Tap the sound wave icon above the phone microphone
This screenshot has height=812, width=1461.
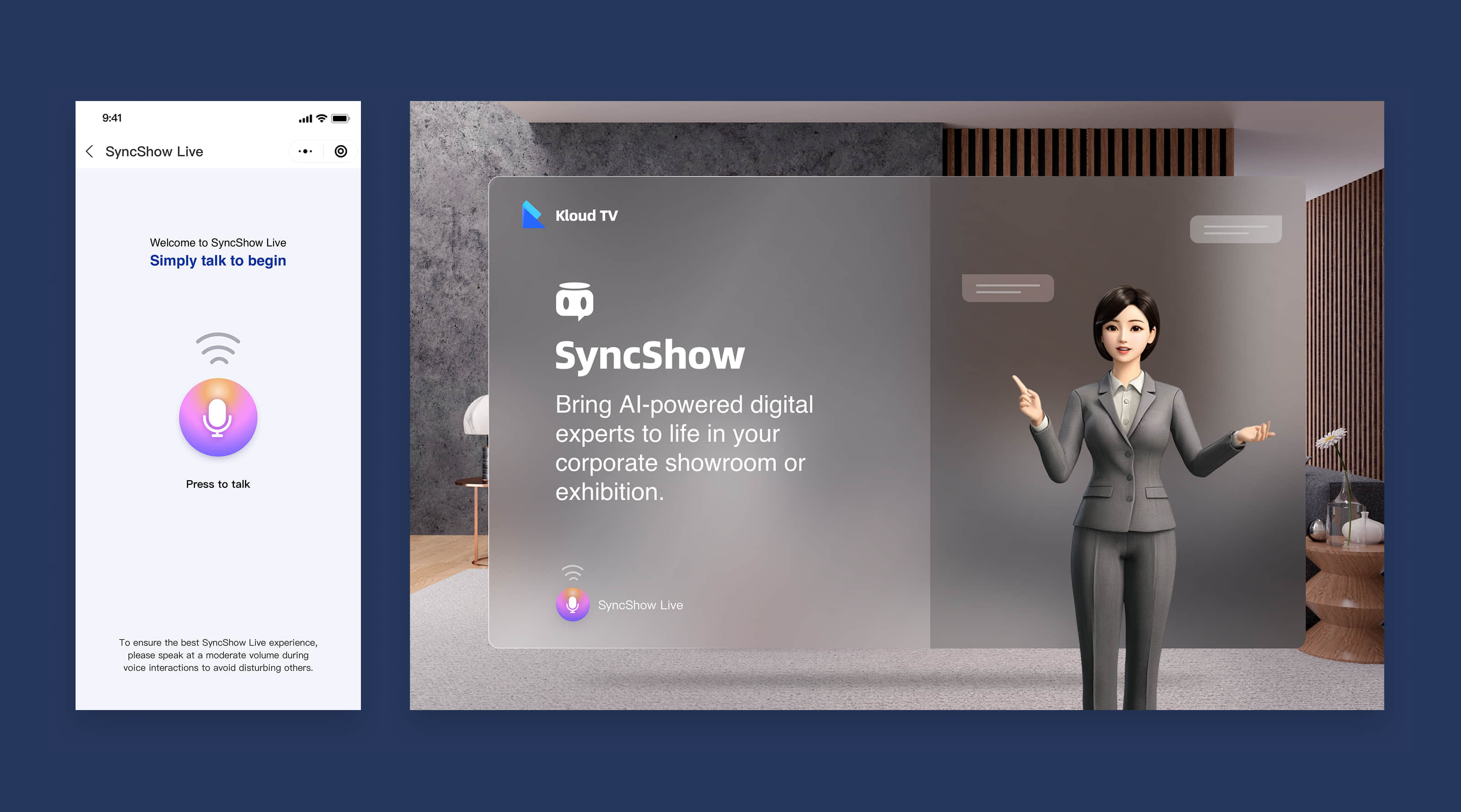218,348
